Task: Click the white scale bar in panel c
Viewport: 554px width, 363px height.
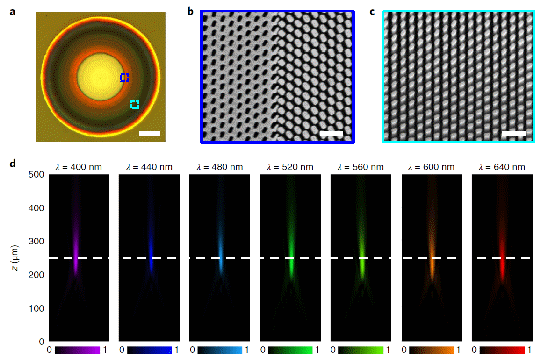Action: click(514, 134)
